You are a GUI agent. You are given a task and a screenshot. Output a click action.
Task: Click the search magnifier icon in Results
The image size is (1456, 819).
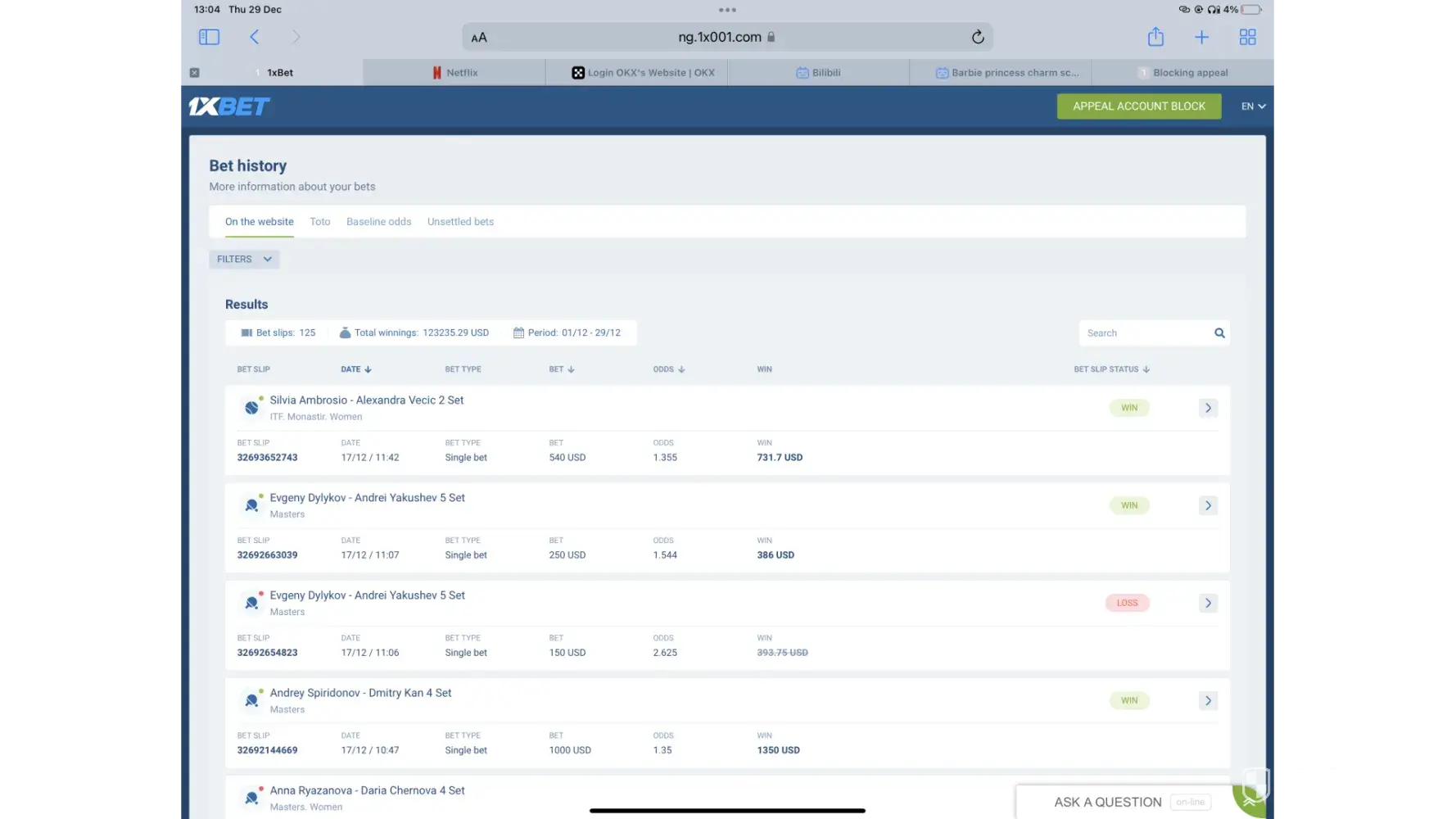point(1219,333)
